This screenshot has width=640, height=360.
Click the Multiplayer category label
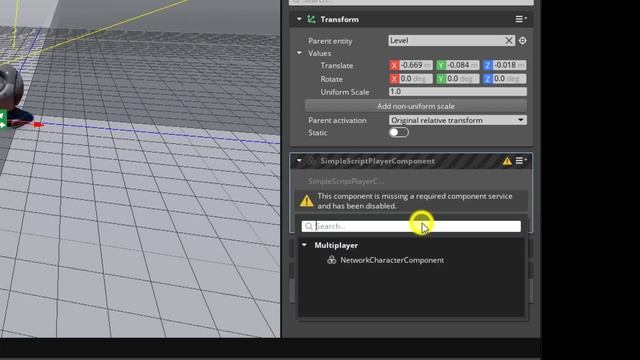pos(336,245)
